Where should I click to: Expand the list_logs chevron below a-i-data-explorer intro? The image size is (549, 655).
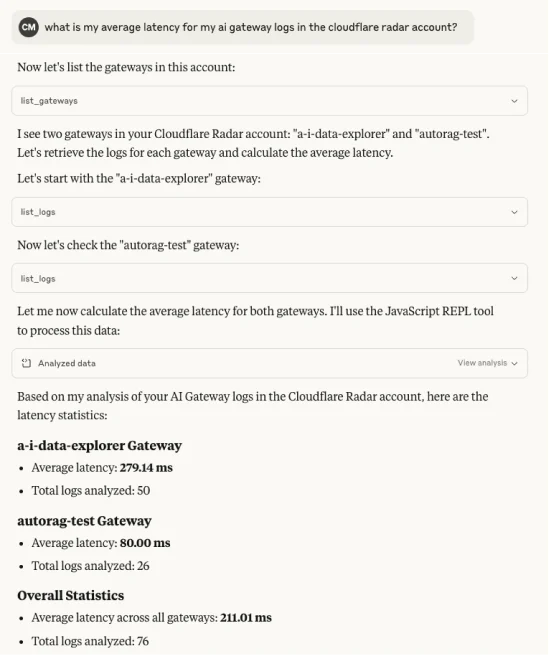(514, 212)
